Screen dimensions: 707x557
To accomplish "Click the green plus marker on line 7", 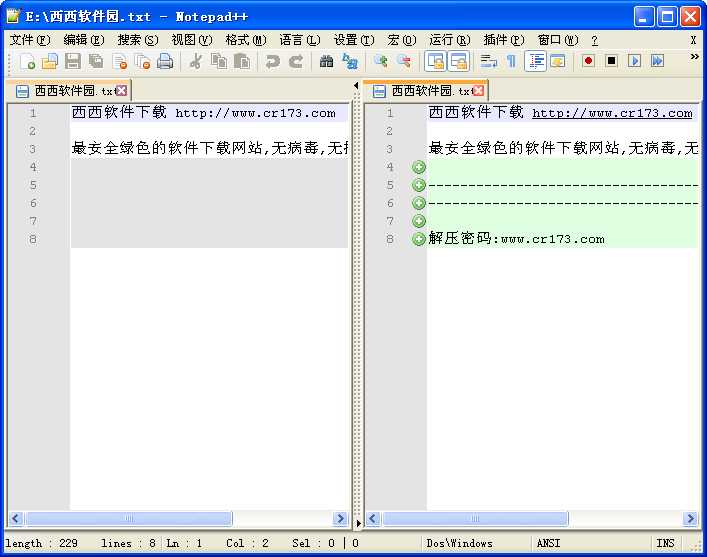I will 419,221.
